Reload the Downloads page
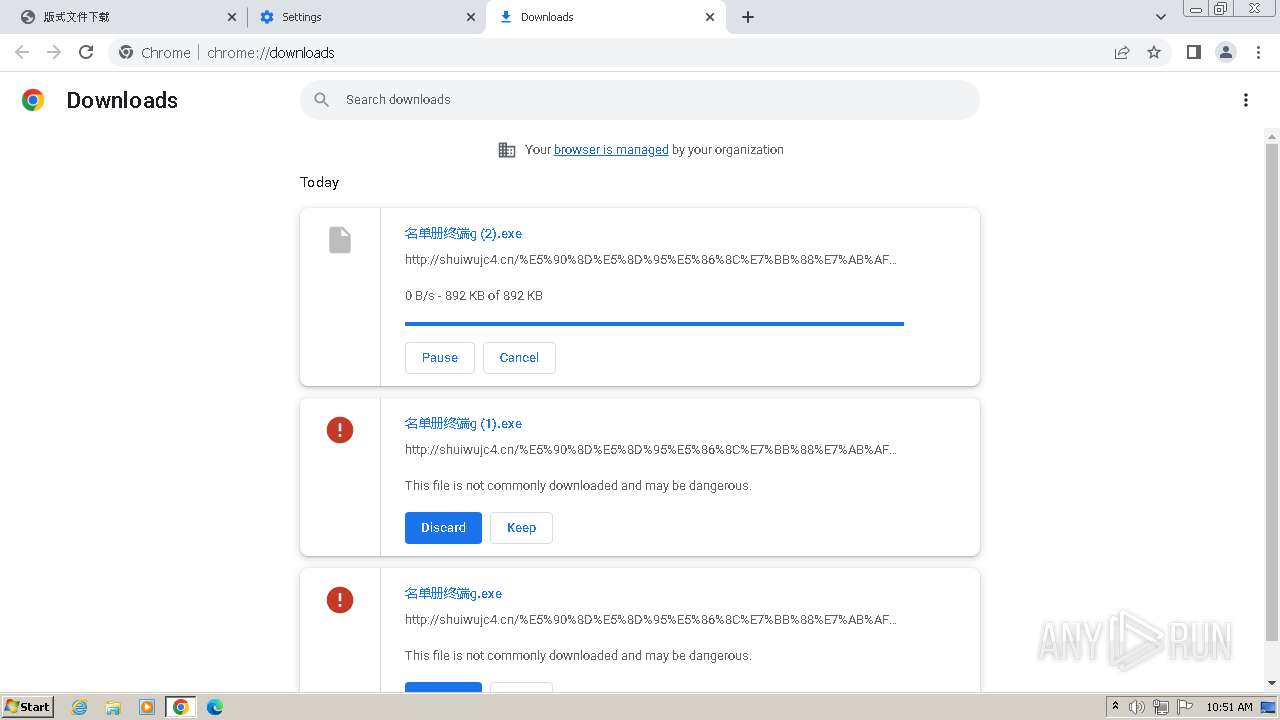Image resolution: width=1280 pixels, height=720 pixels. 86,52
